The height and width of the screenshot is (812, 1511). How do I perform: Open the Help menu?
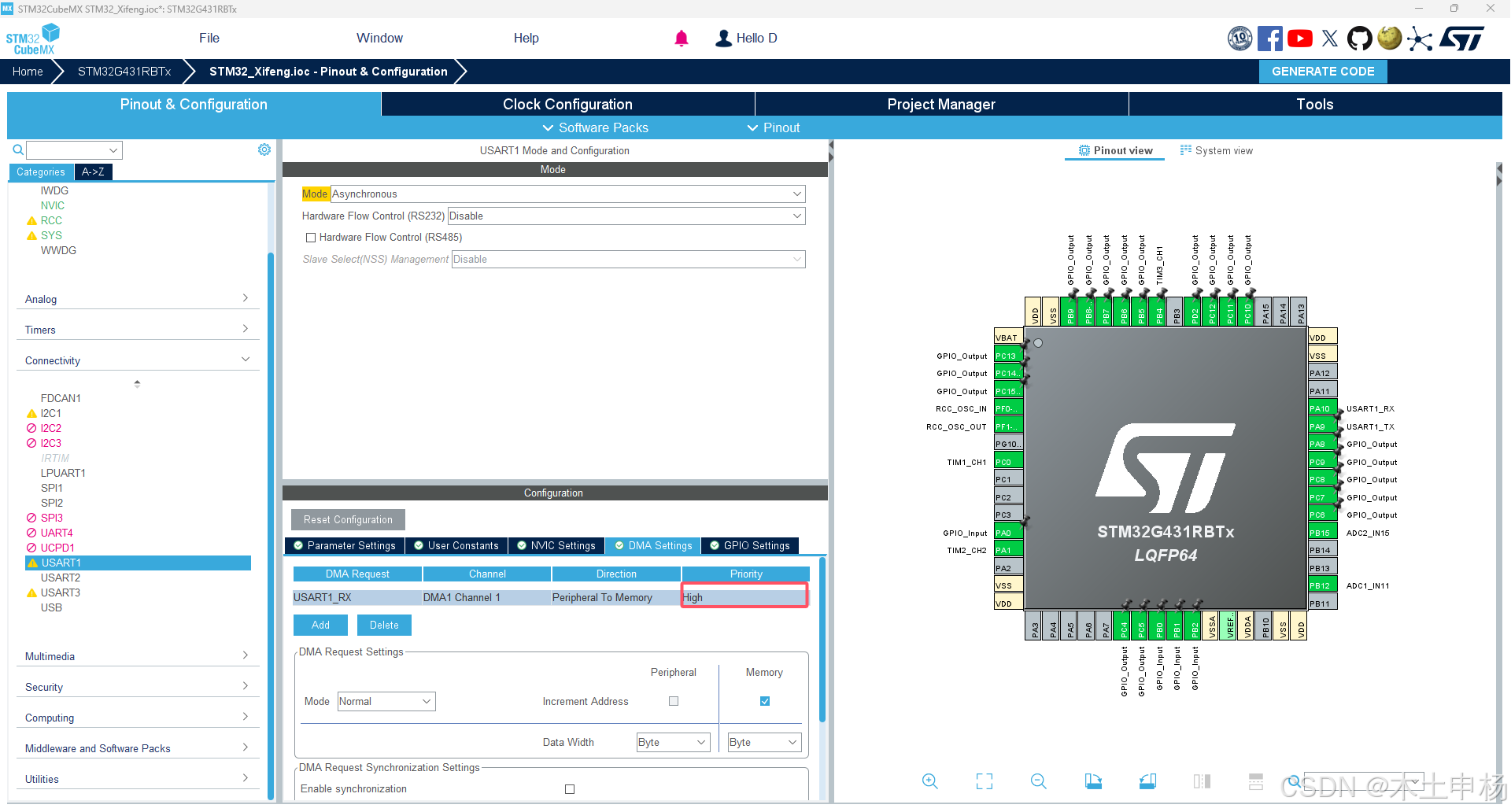526,39
